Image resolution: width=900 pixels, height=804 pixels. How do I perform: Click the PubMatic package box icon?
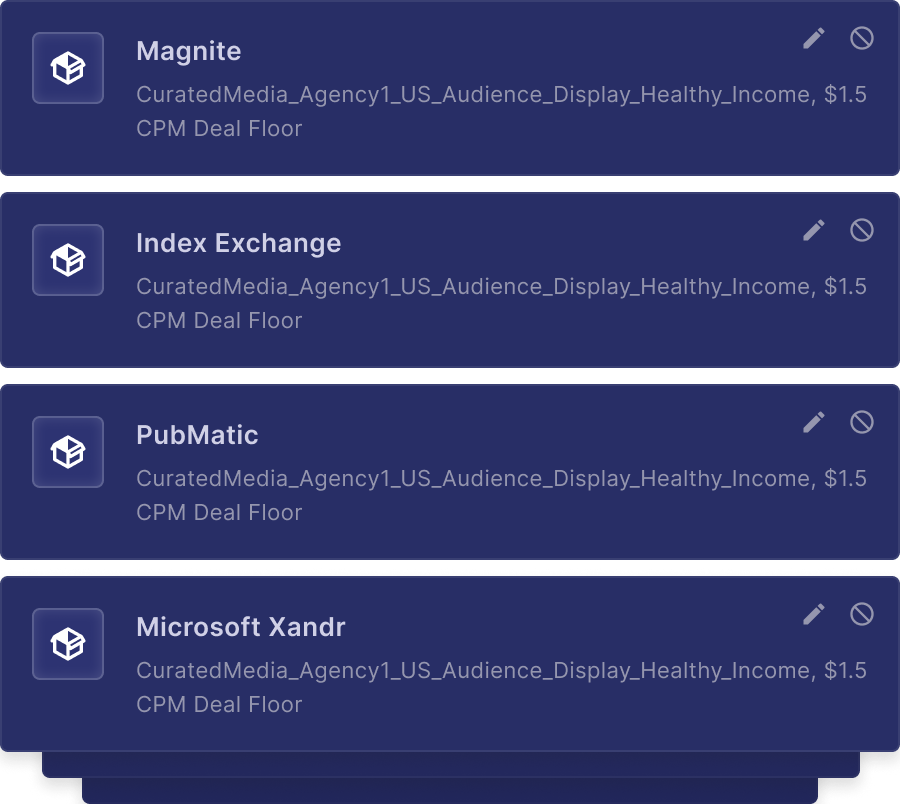tap(68, 452)
